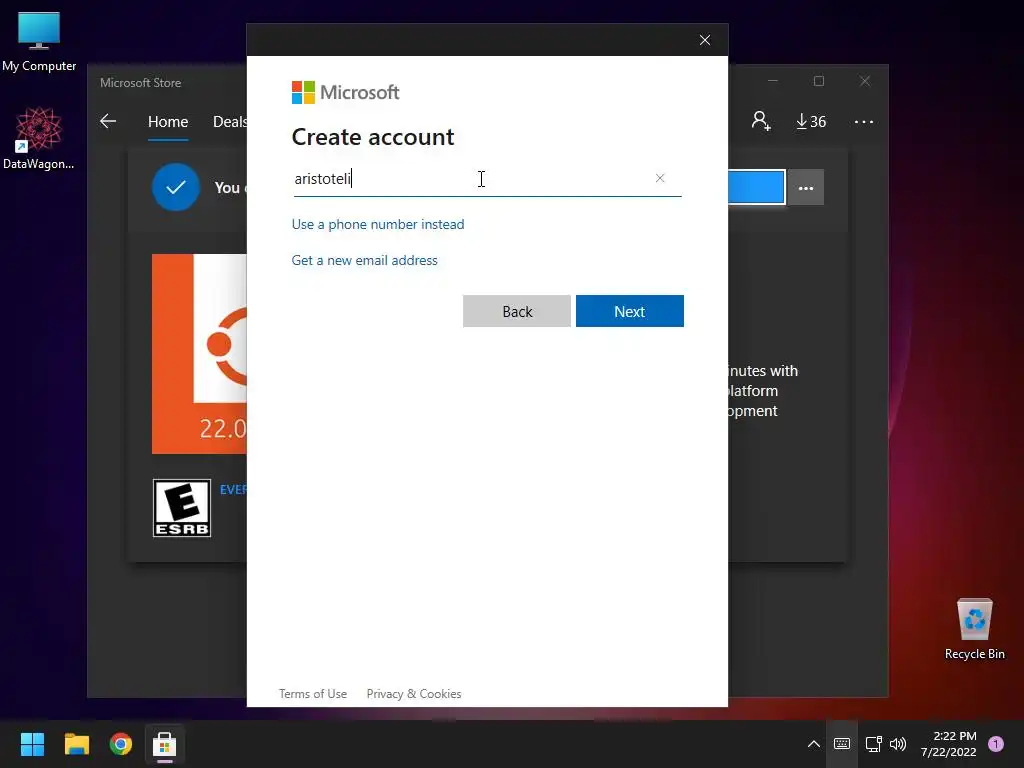The image size is (1024, 768).
Task: Select the Deals tab in Microsoft Store
Action: 230,121
